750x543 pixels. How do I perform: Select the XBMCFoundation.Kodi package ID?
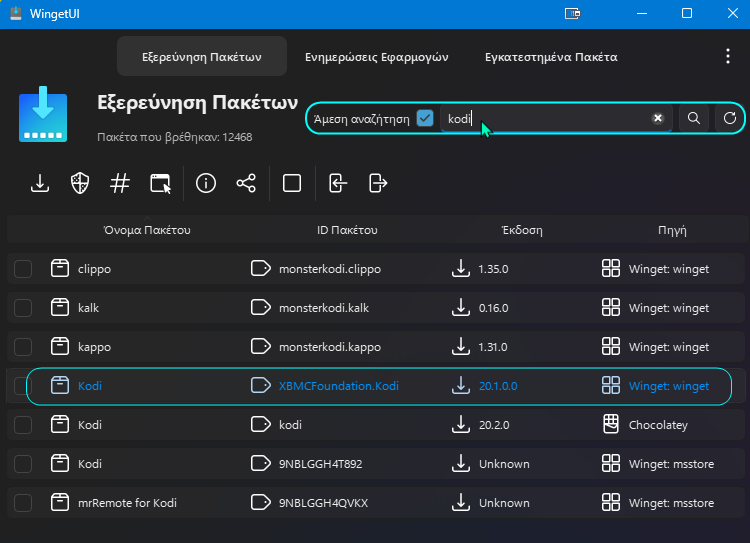[339, 386]
